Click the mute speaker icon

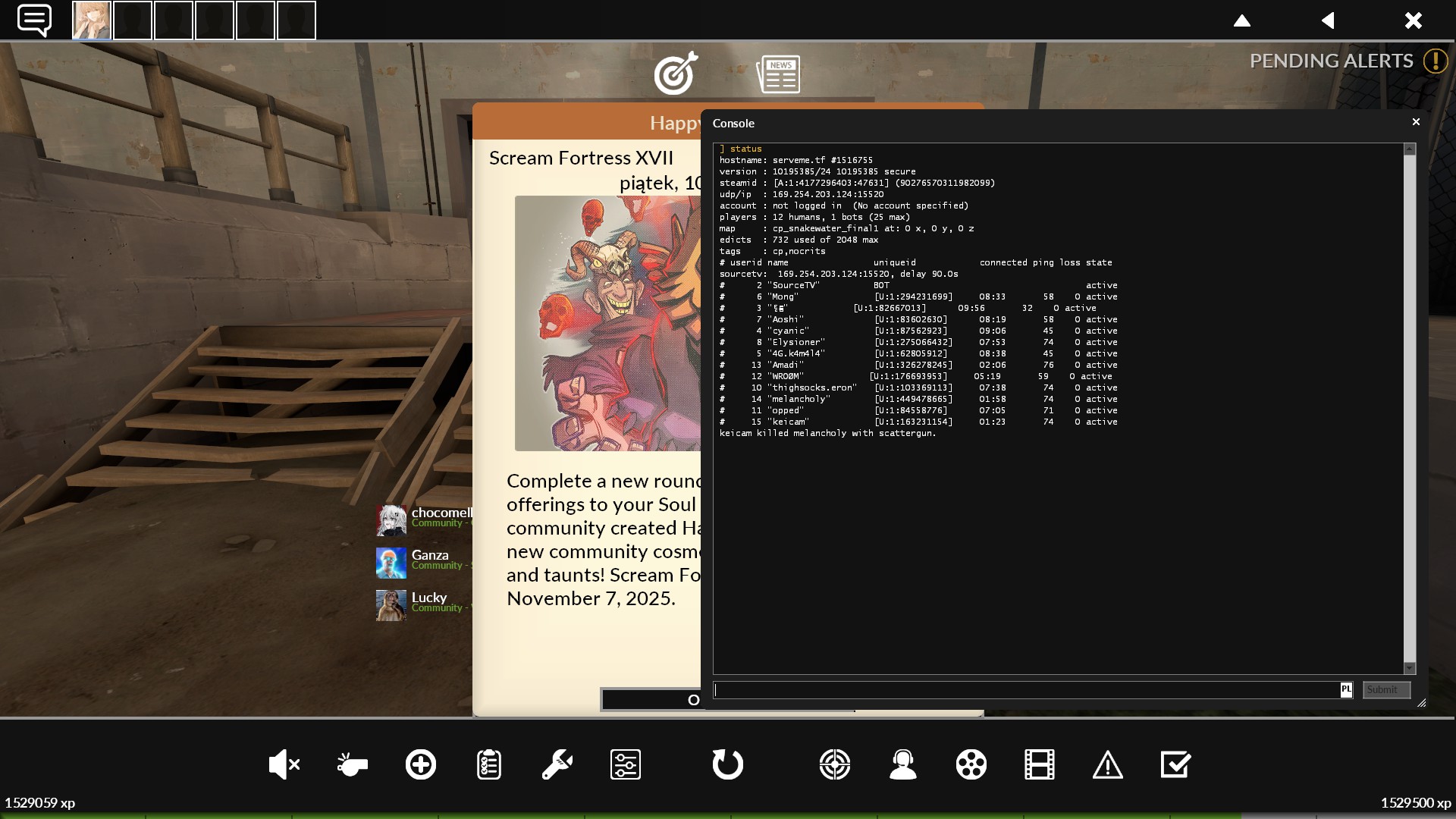click(284, 764)
